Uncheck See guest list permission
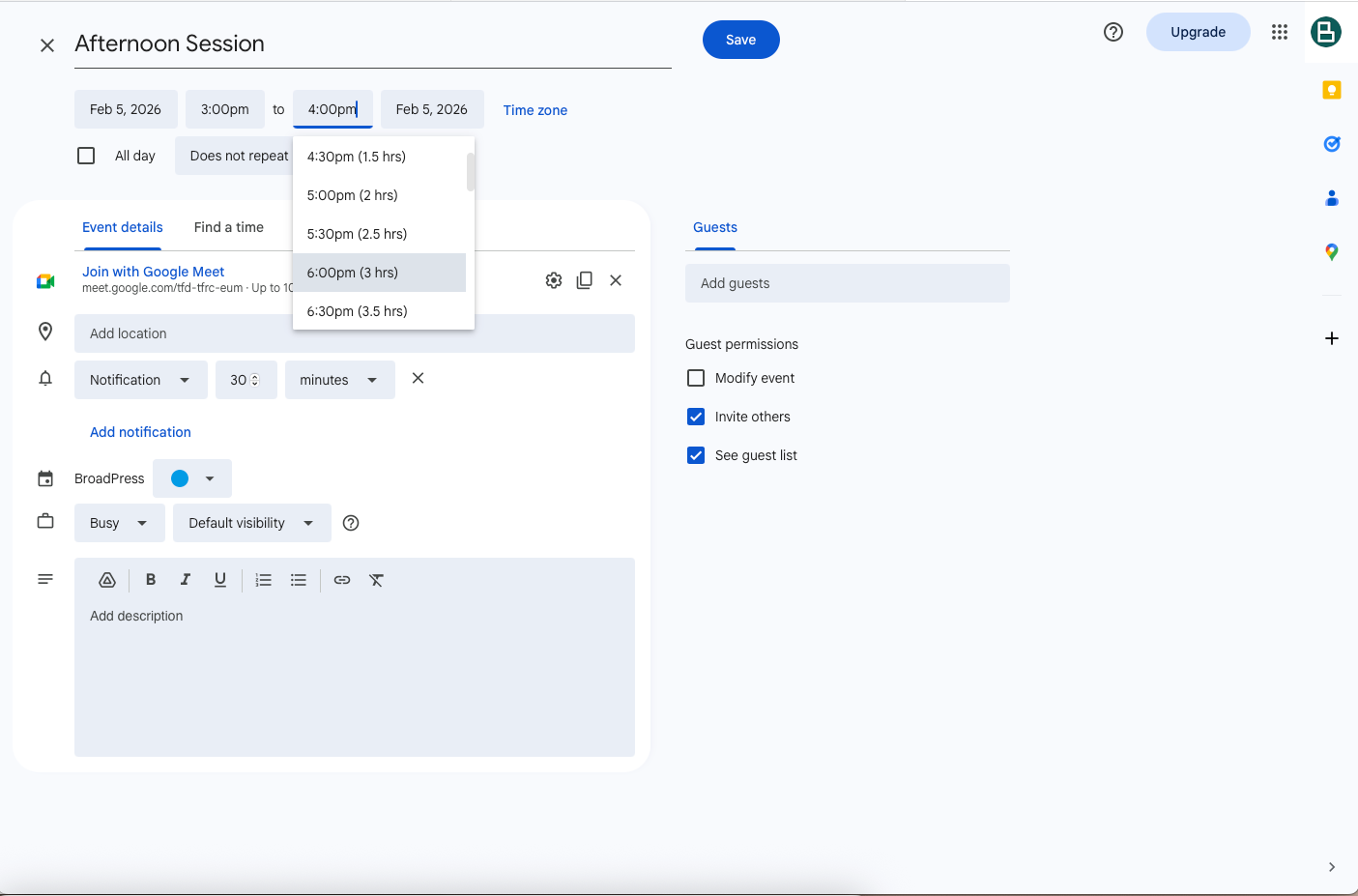 [696, 455]
